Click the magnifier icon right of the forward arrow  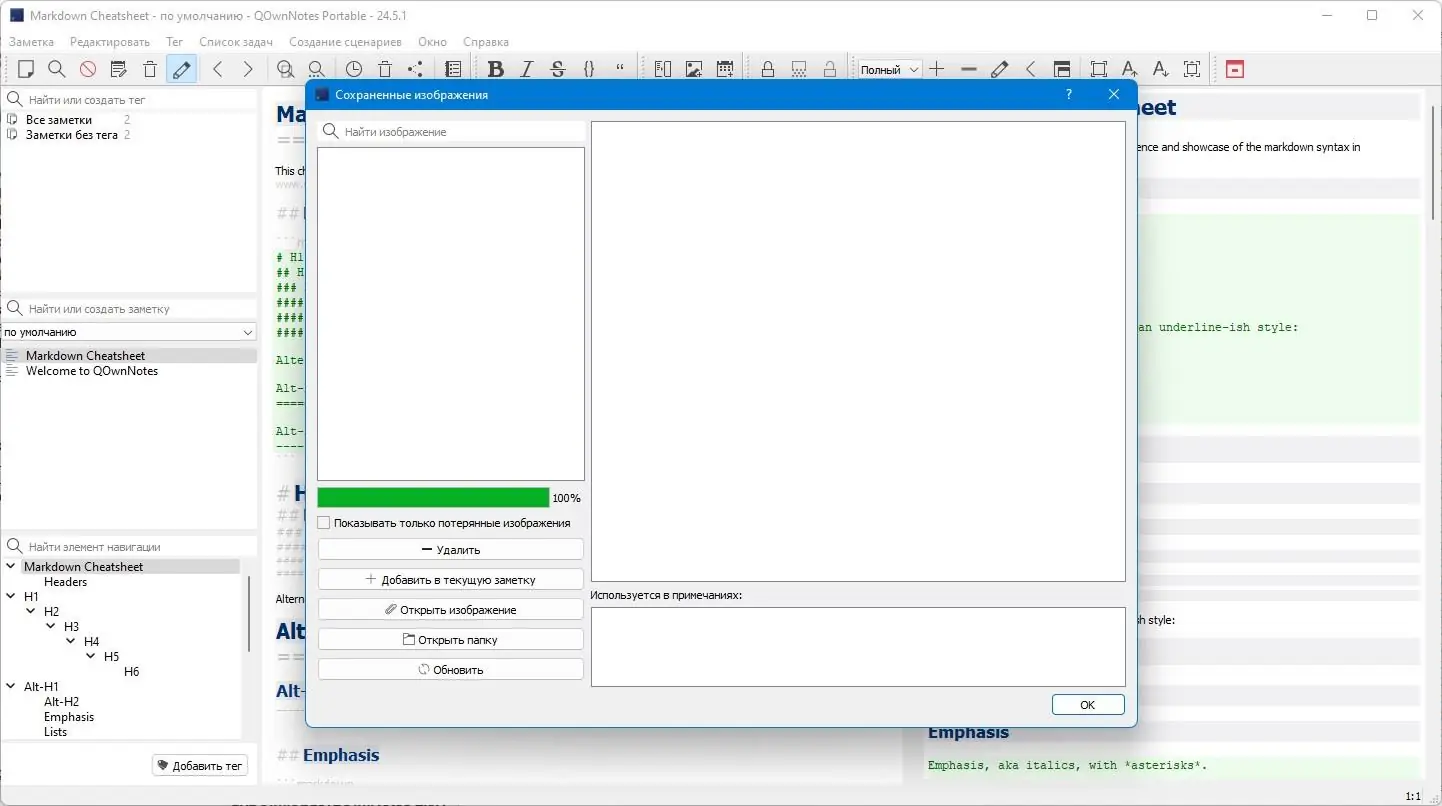pos(286,69)
